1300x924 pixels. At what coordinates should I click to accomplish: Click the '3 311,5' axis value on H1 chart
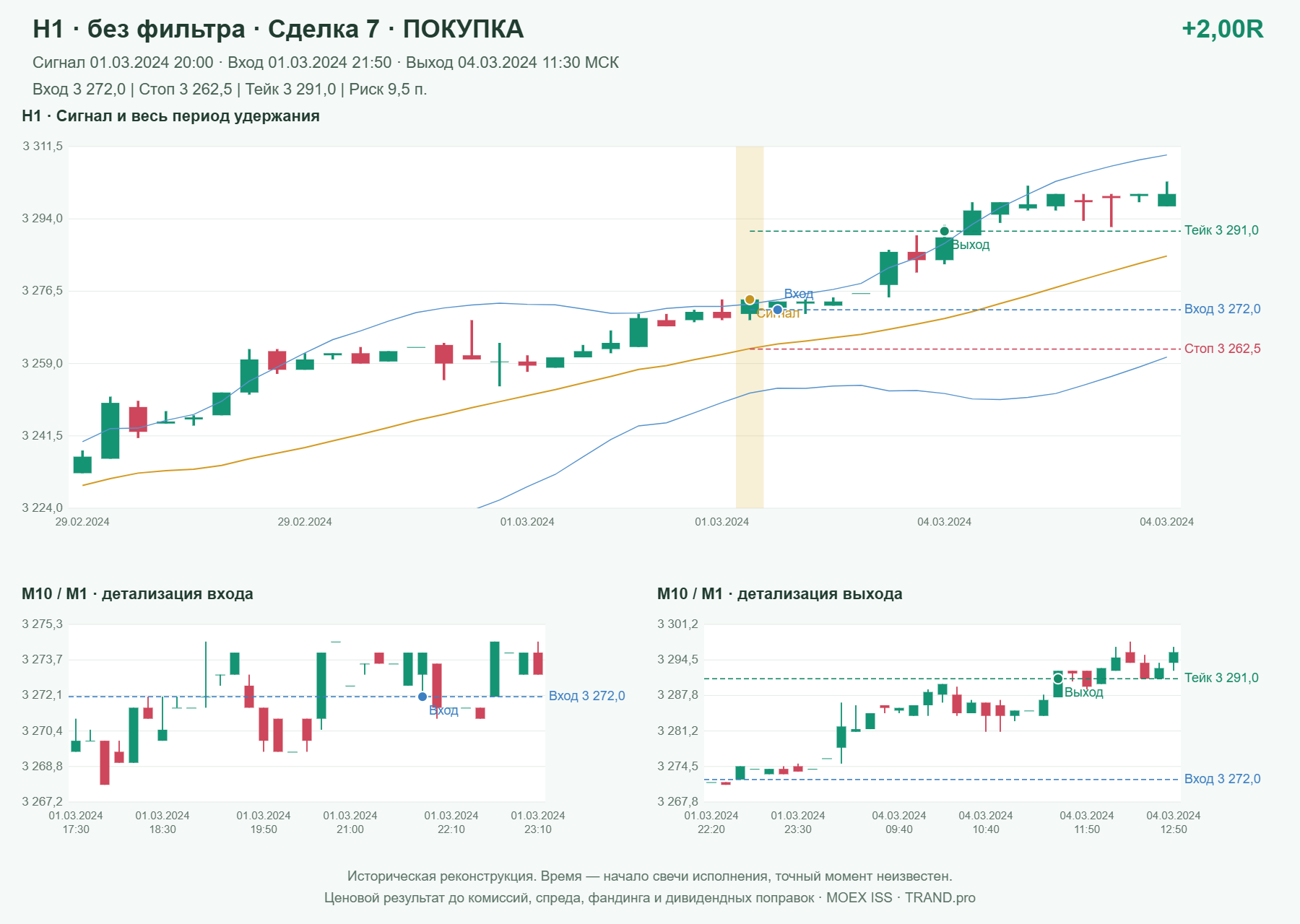43,147
